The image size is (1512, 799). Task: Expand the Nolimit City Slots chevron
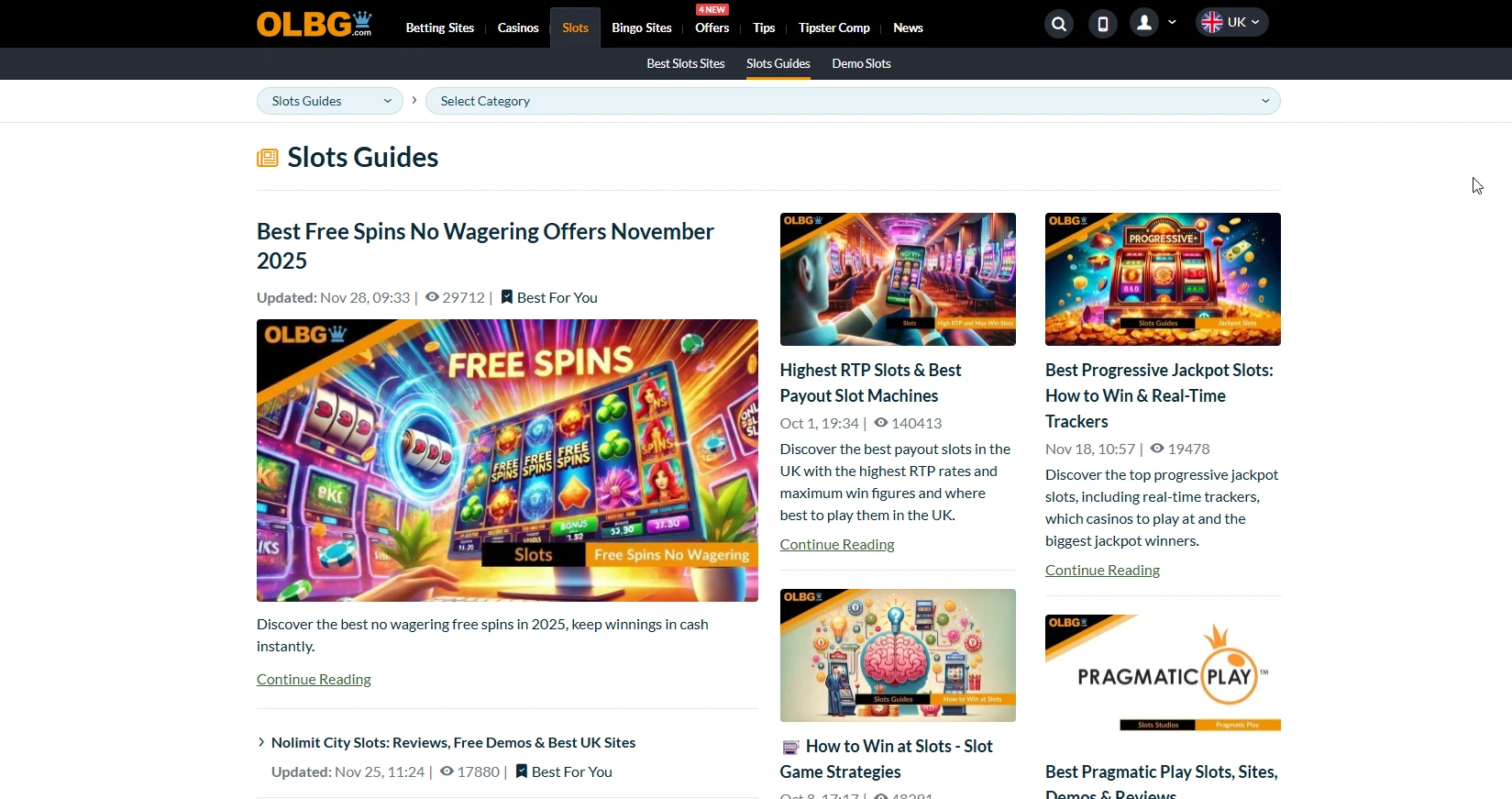(261, 742)
